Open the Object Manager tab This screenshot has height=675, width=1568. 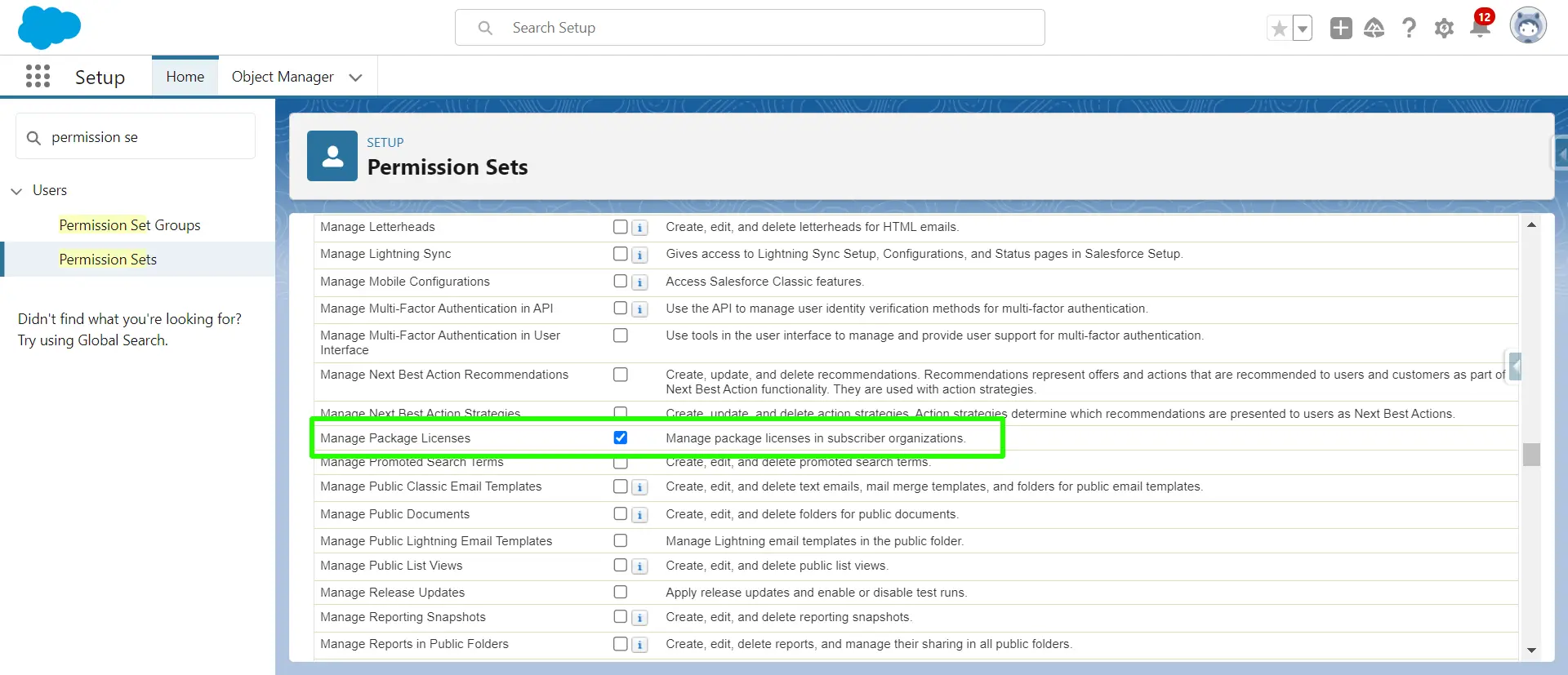(283, 77)
